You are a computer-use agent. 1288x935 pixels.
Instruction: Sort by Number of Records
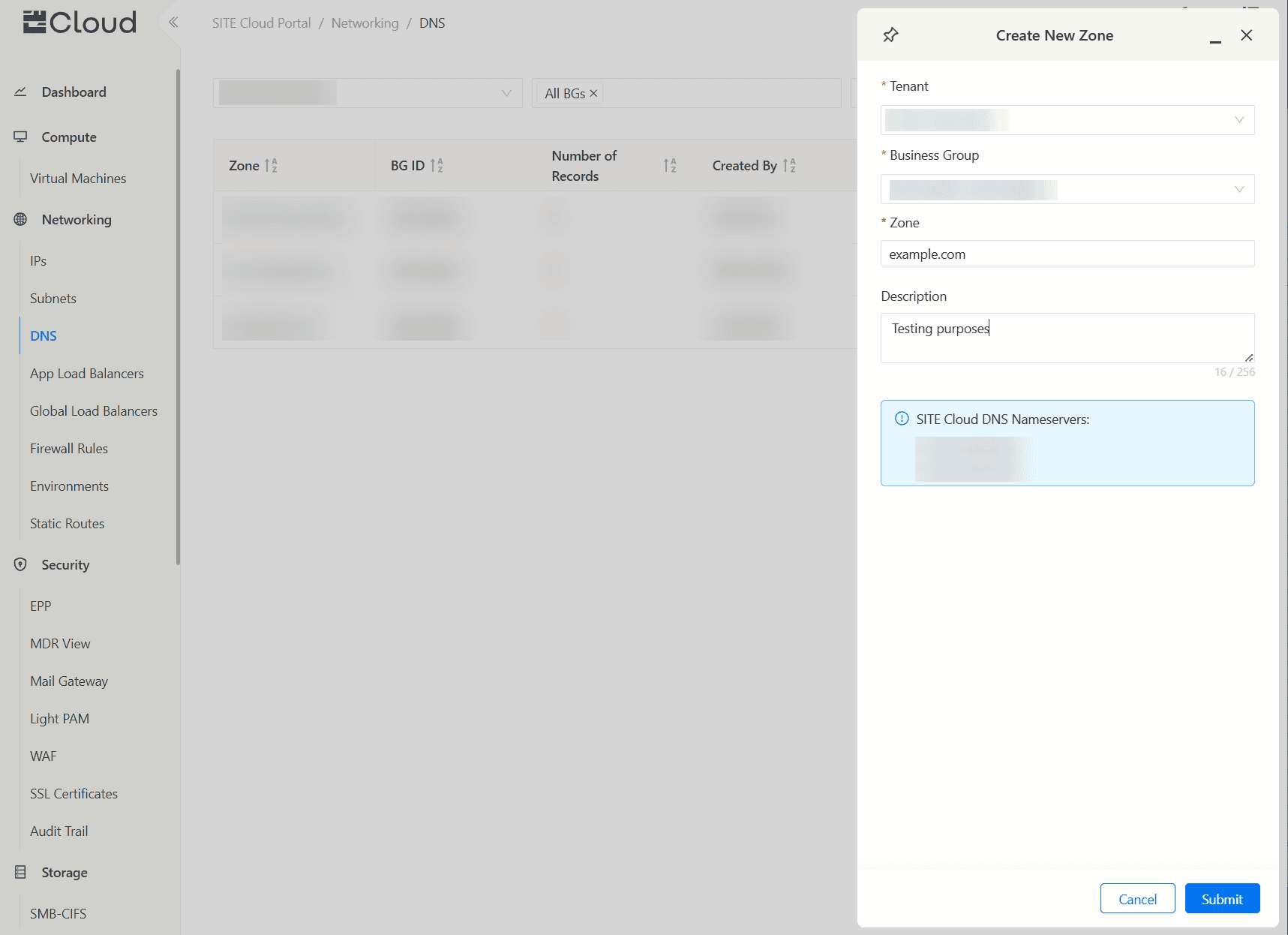(670, 166)
